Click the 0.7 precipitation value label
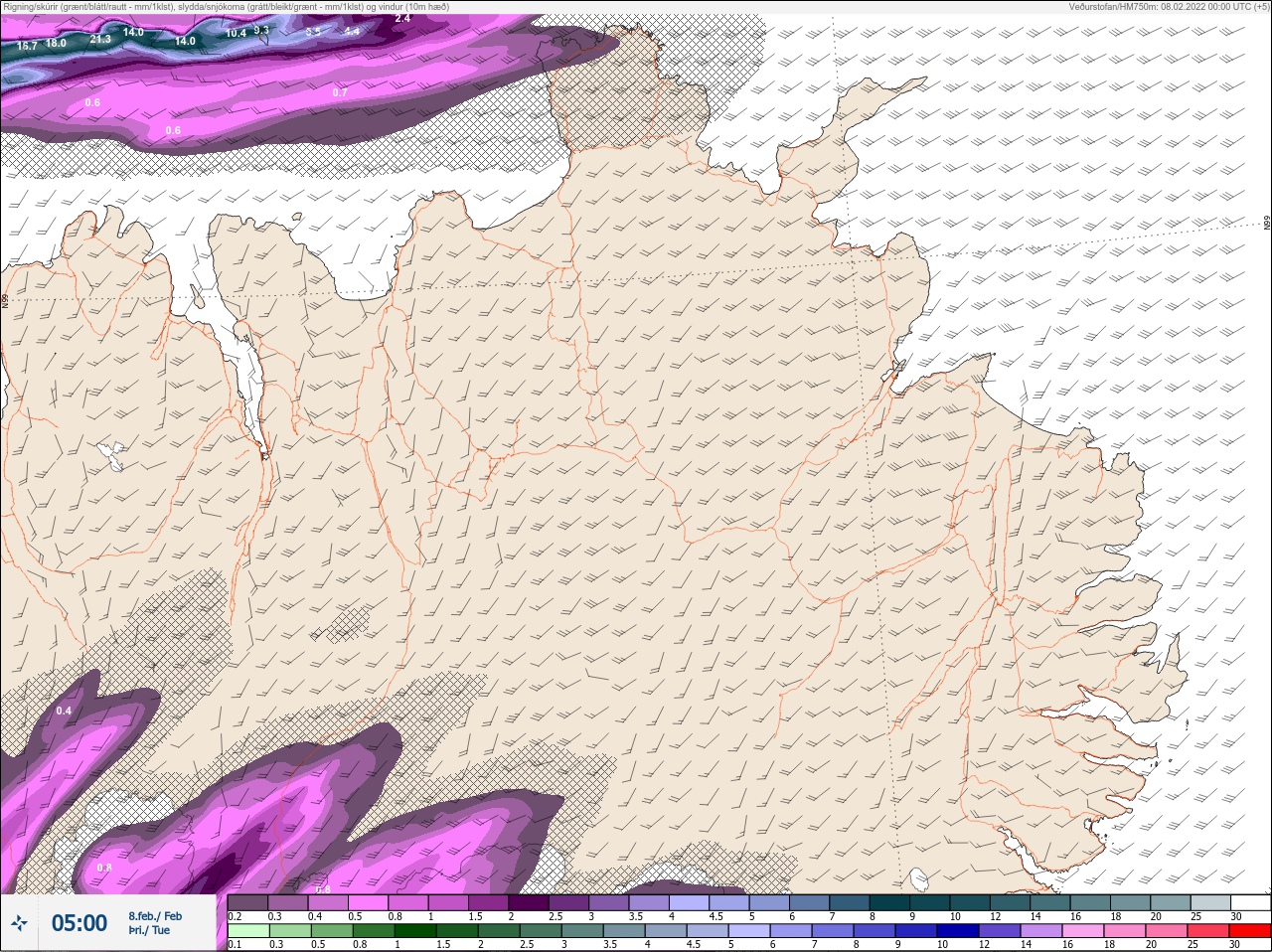 click(x=340, y=92)
